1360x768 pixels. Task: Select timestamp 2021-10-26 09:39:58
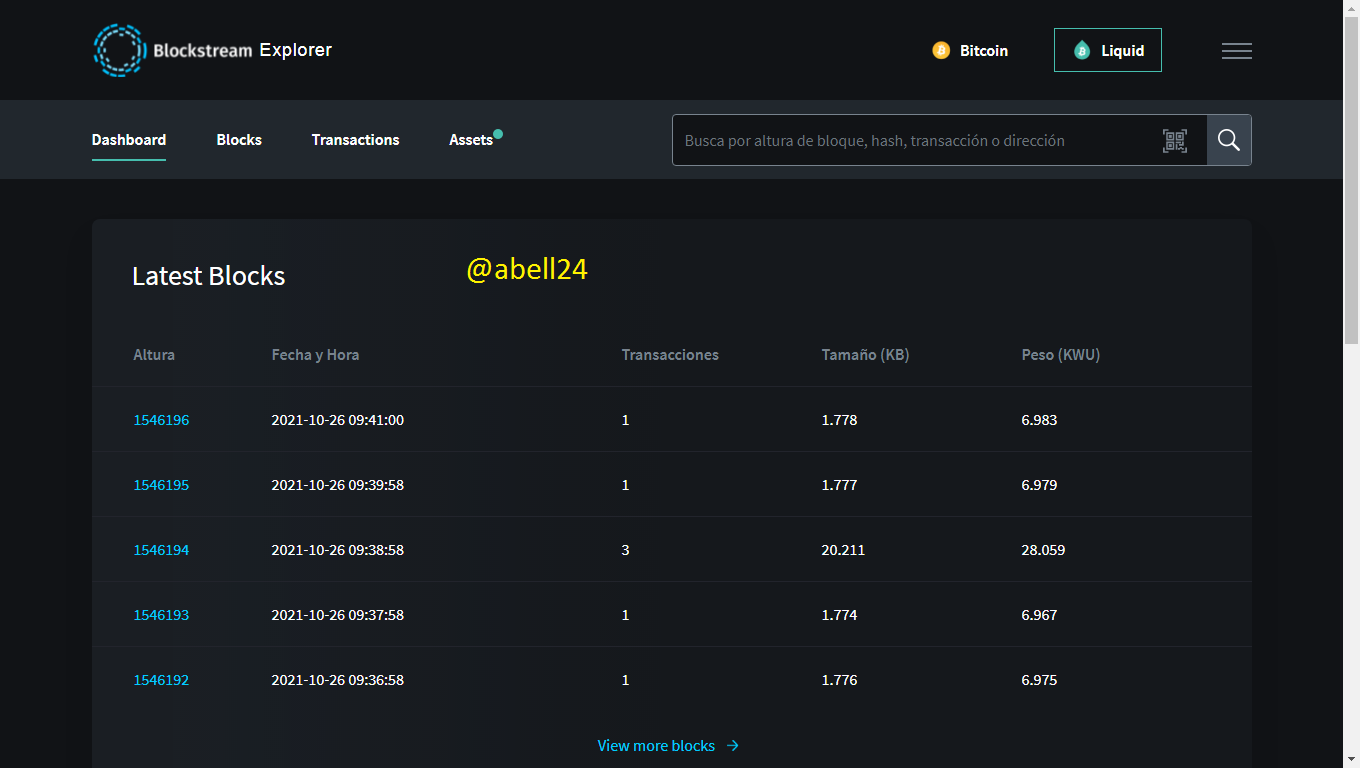pyautogui.click(x=338, y=485)
